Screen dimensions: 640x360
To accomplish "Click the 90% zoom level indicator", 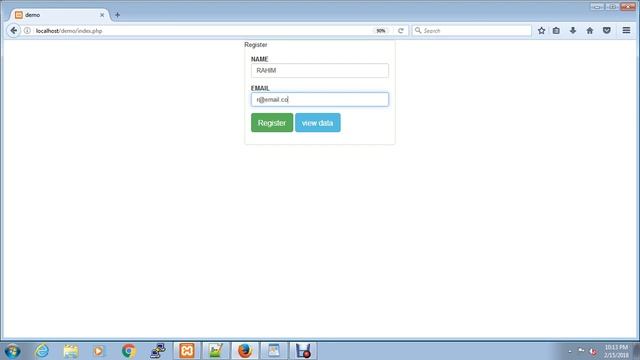I will pos(381,31).
